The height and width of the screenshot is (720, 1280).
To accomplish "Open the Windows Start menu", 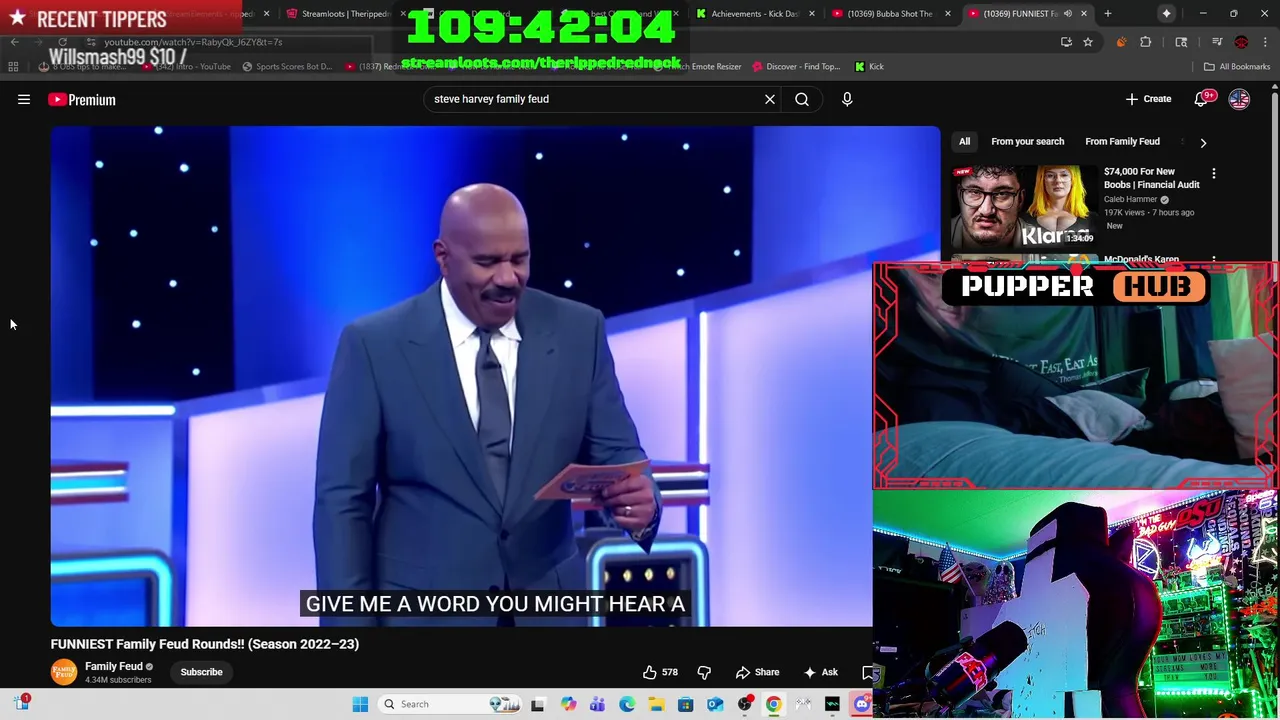I will pos(360,704).
